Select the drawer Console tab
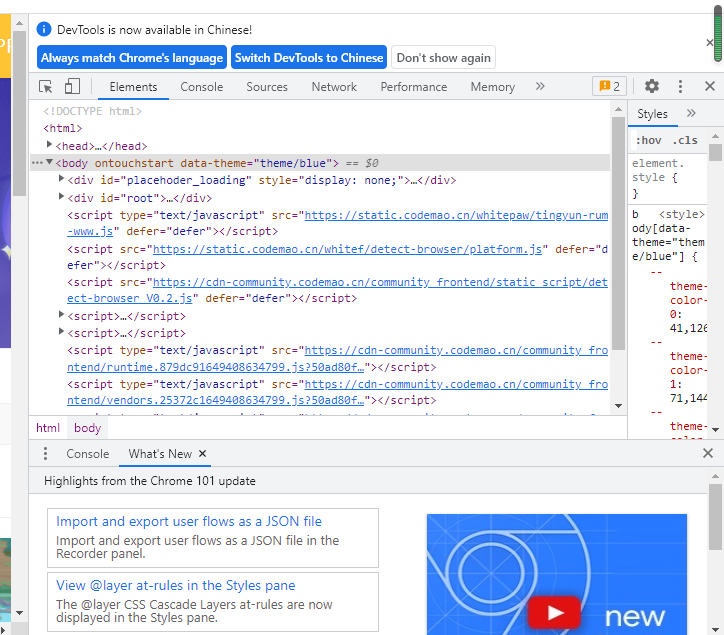This screenshot has width=724, height=635. coord(88,454)
